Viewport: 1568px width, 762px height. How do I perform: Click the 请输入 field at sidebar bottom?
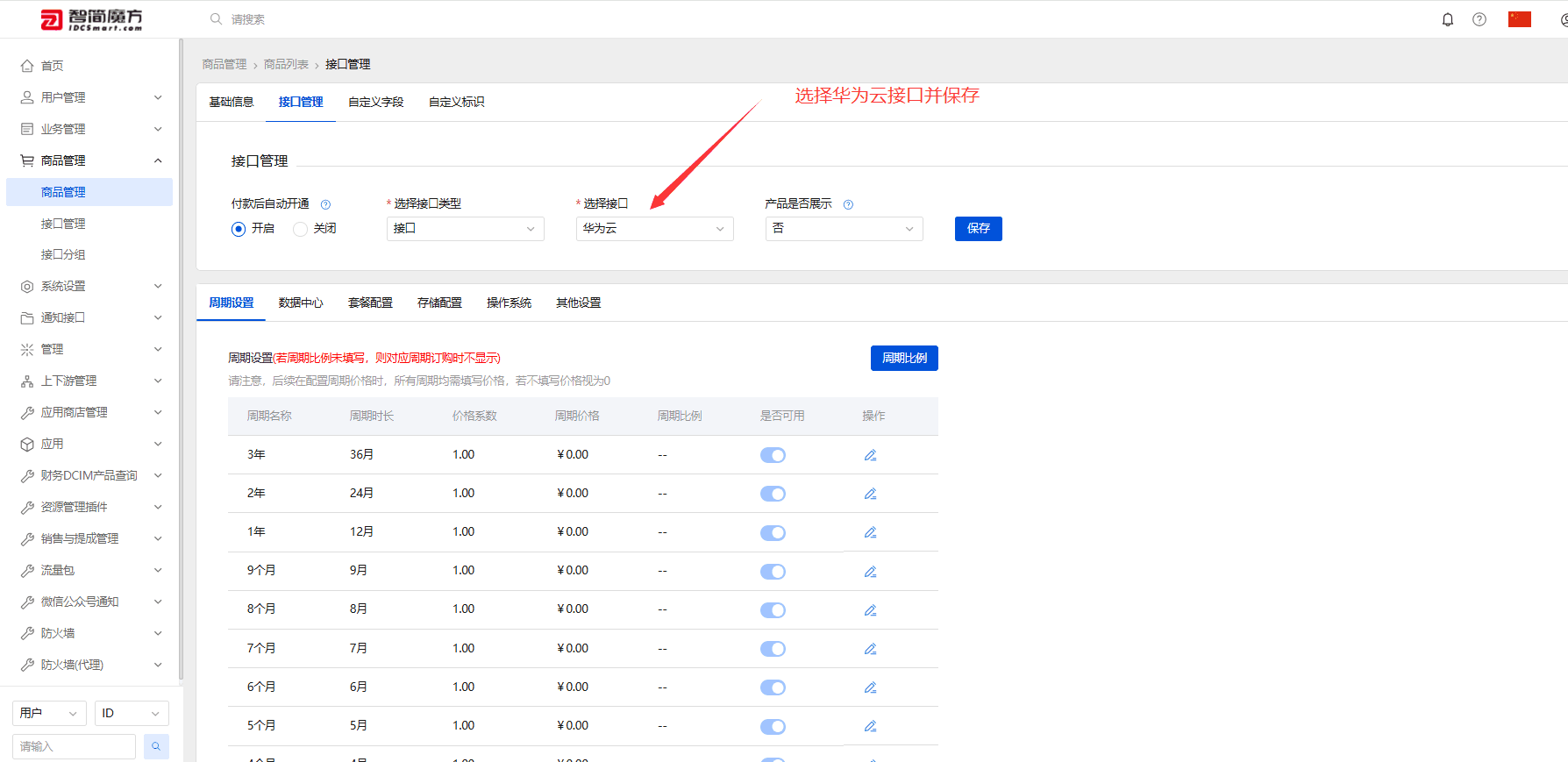pos(74,746)
